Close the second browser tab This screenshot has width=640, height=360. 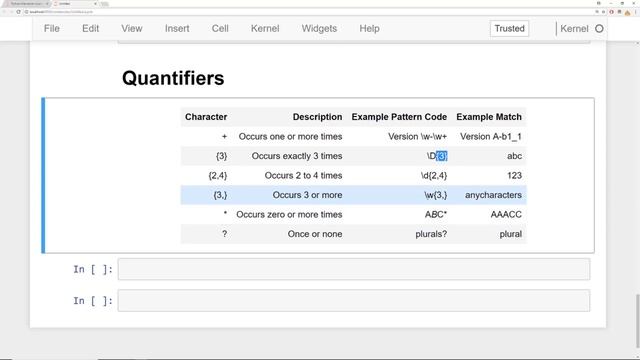(x=95, y=4)
